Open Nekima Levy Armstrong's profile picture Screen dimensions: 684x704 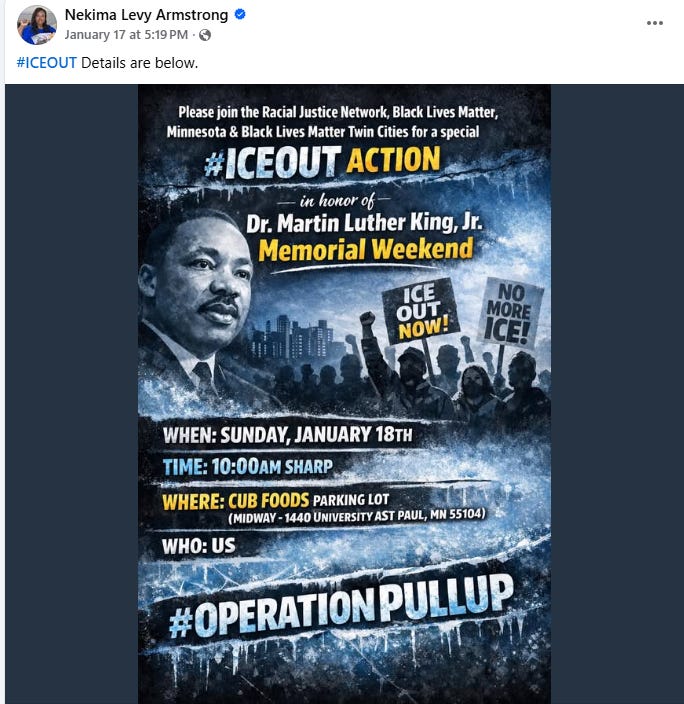[37, 25]
